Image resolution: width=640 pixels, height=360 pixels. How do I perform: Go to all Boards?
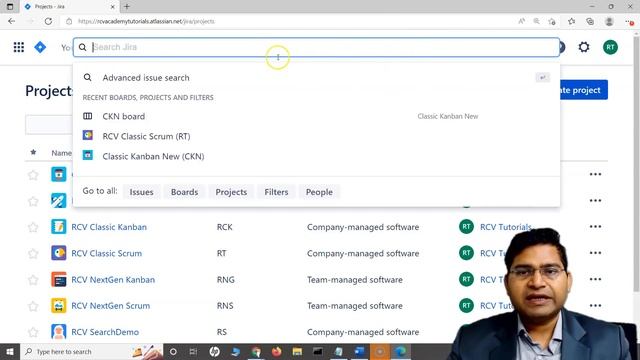click(x=184, y=192)
